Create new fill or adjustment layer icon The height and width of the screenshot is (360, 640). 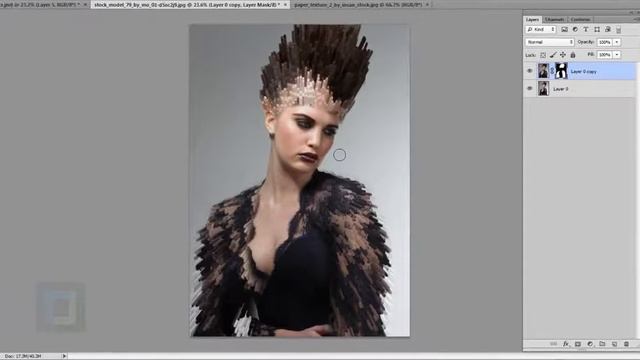(x=590, y=344)
